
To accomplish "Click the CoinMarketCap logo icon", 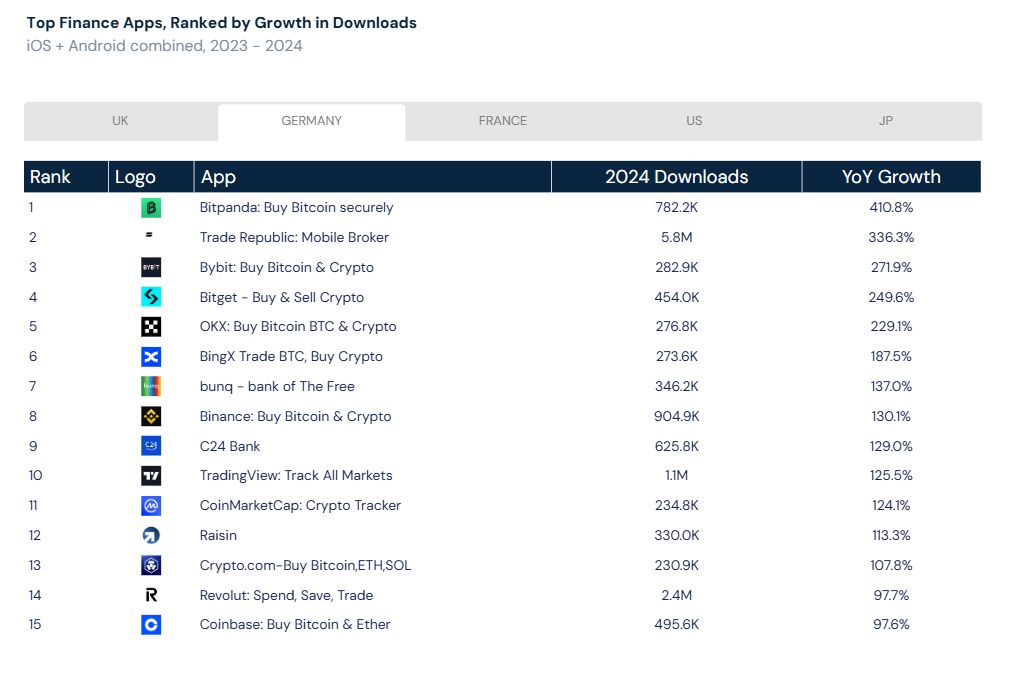I will coord(151,505).
